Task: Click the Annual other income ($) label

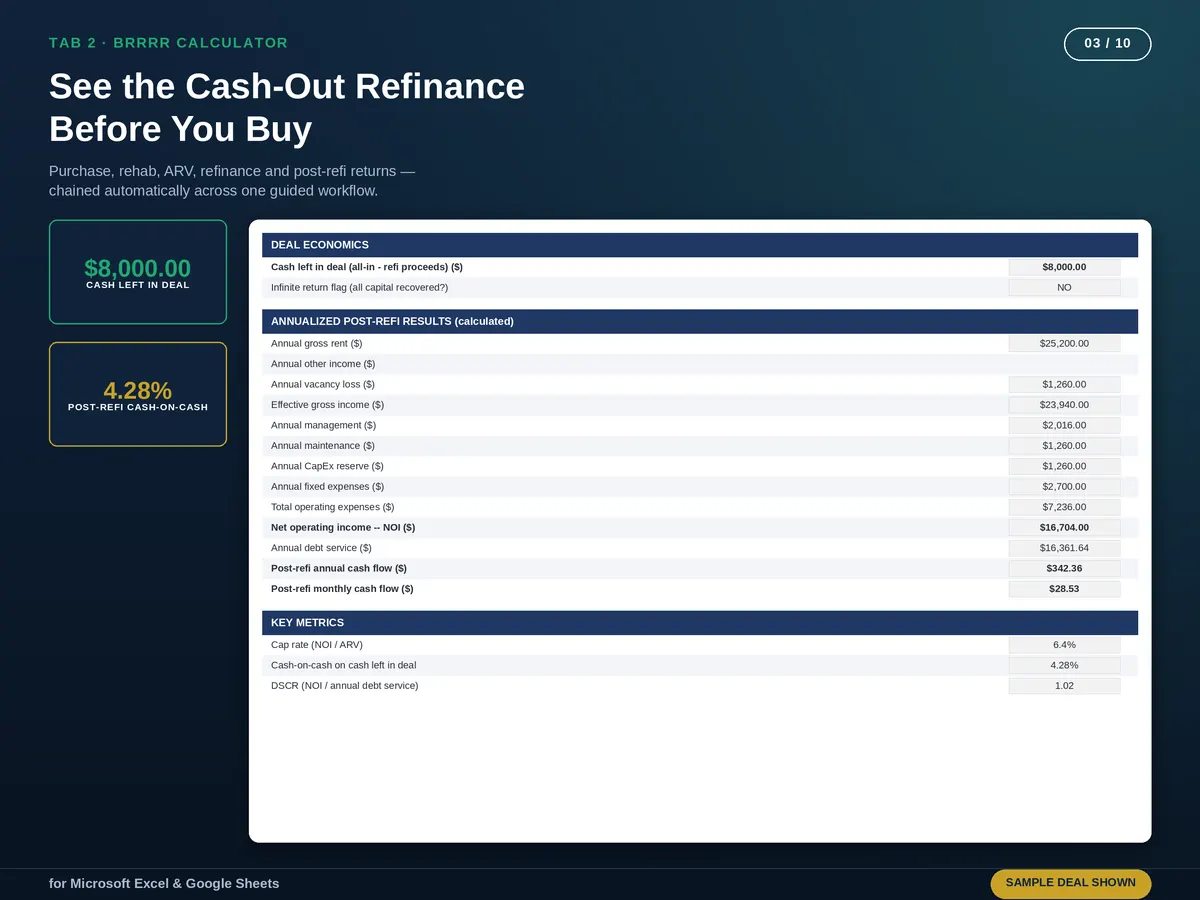Action: pos(323,364)
